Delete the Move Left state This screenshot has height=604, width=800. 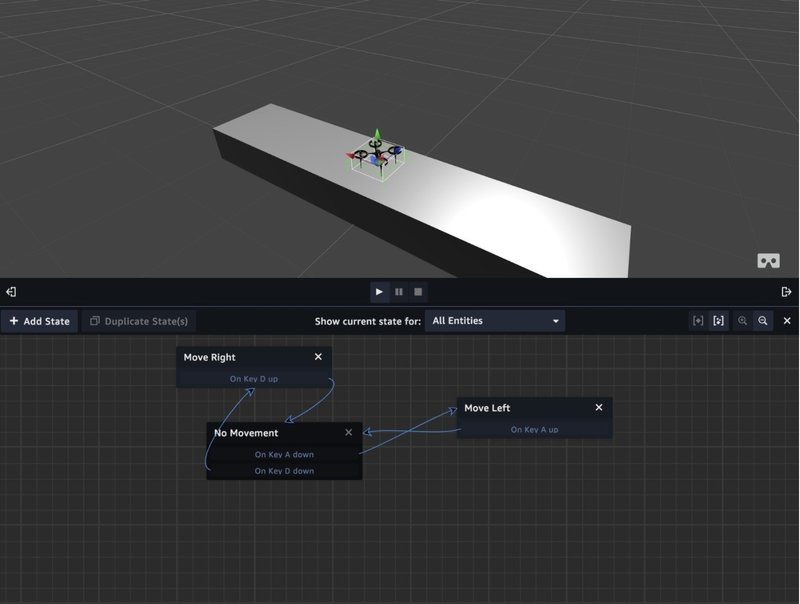click(x=599, y=407)
